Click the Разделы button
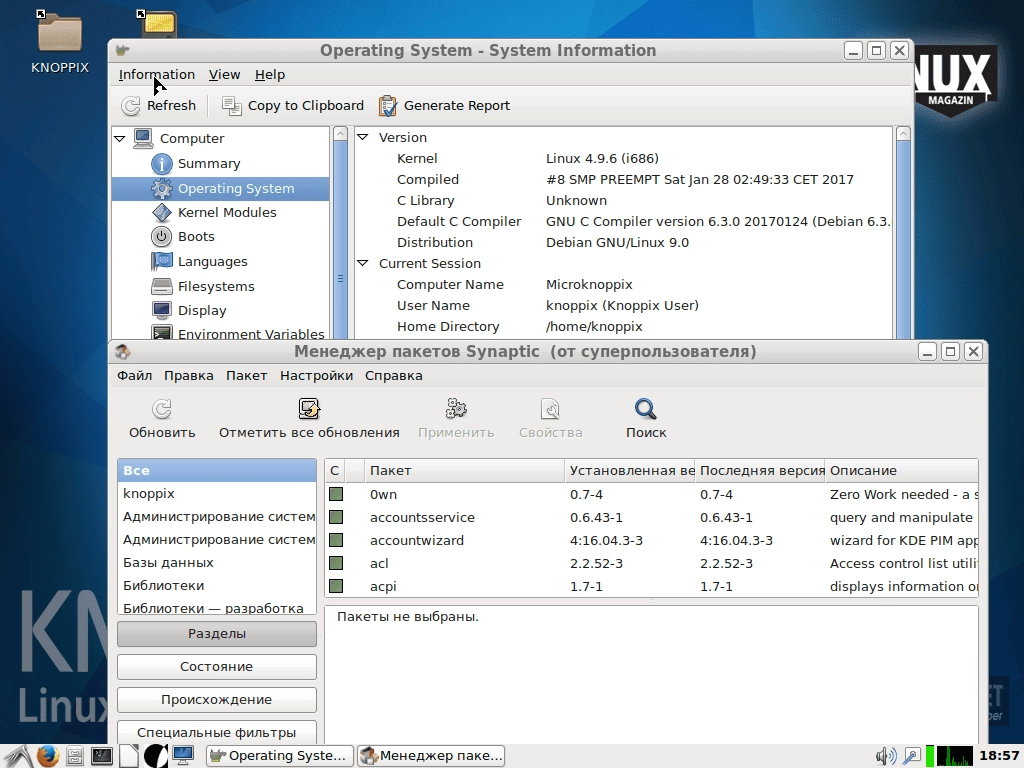This screenshot has height=768, width=1024. (x=217, y=633)
